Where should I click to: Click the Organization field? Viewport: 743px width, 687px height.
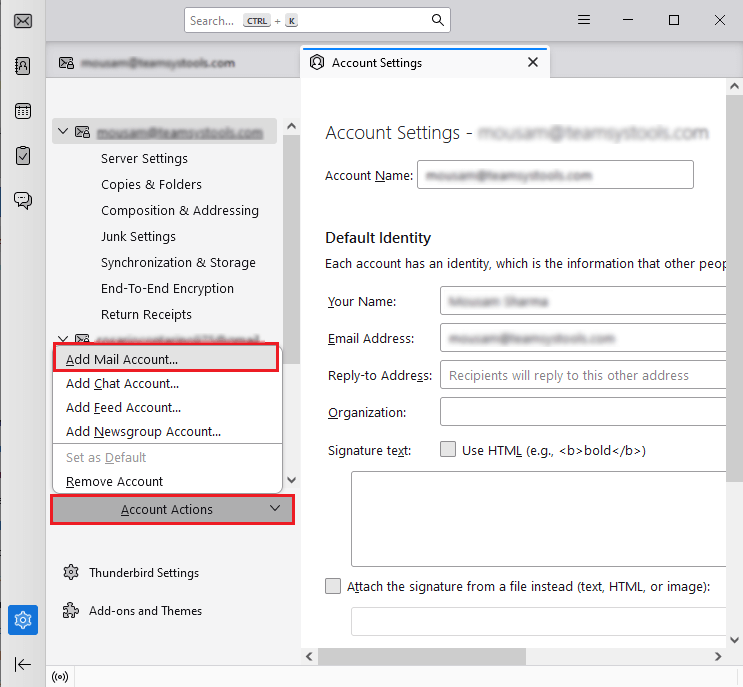pyautogui.click(x=583, y=412)
